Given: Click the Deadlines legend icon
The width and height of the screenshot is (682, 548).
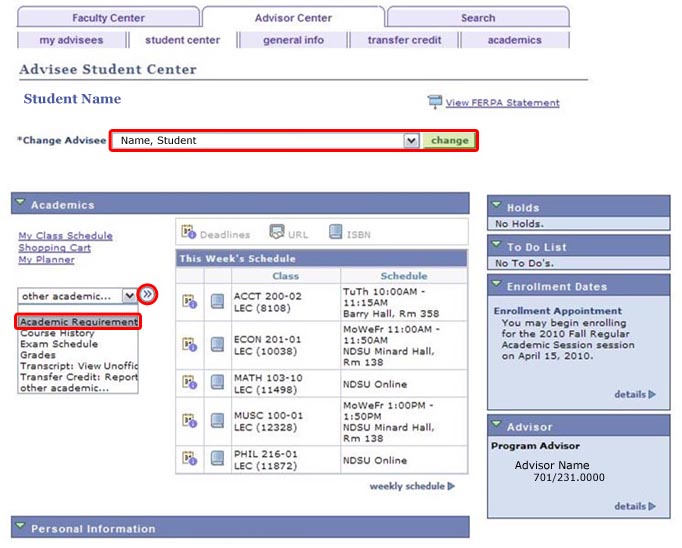Looking at the screenshot, I should tap(188, 232).
